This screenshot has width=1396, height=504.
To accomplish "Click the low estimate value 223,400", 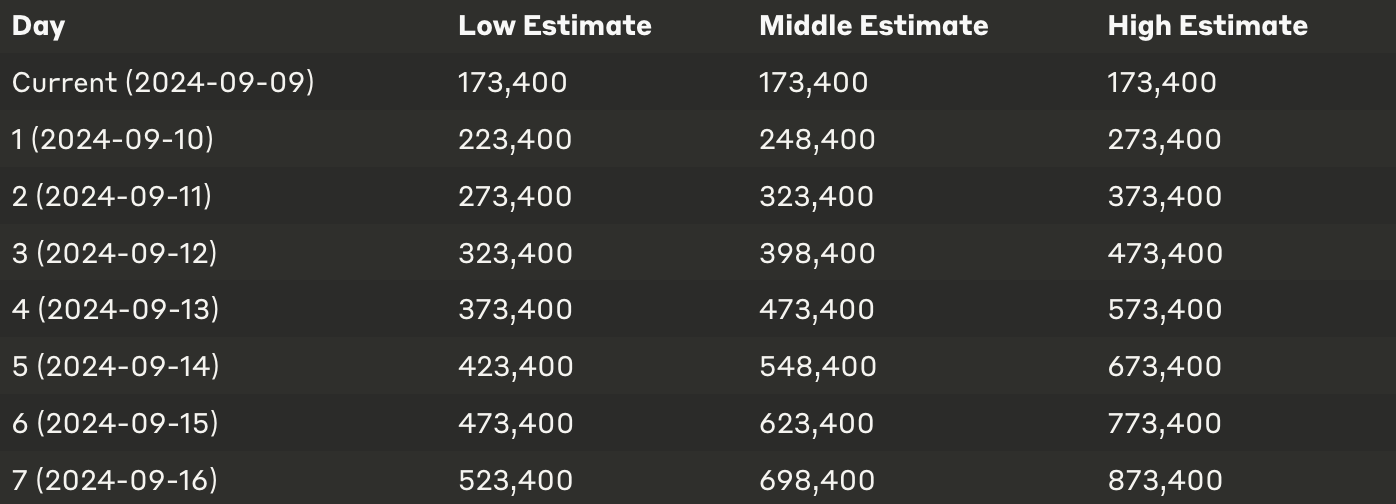I will point(516,139).
